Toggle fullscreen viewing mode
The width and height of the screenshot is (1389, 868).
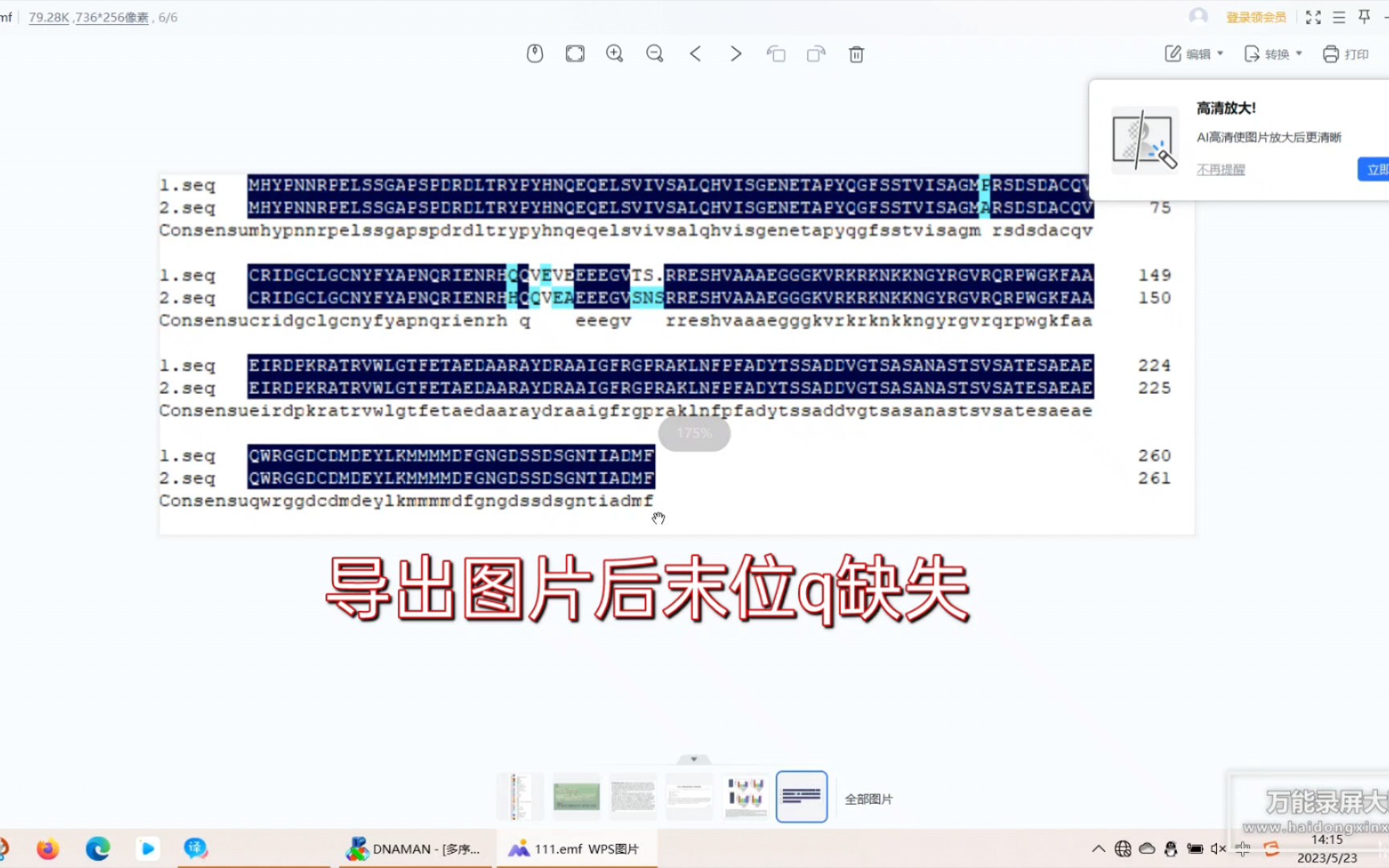(1313, 16)
